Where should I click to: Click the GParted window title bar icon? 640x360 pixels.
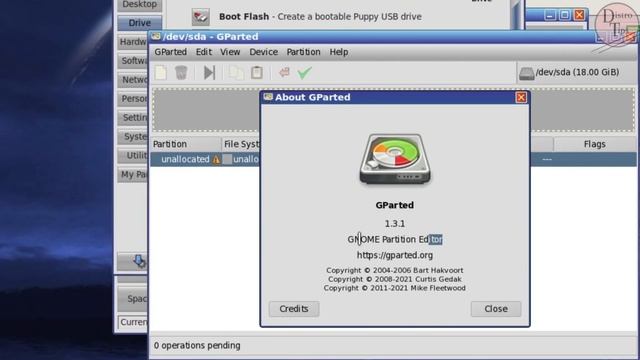(x=156, y=36)
